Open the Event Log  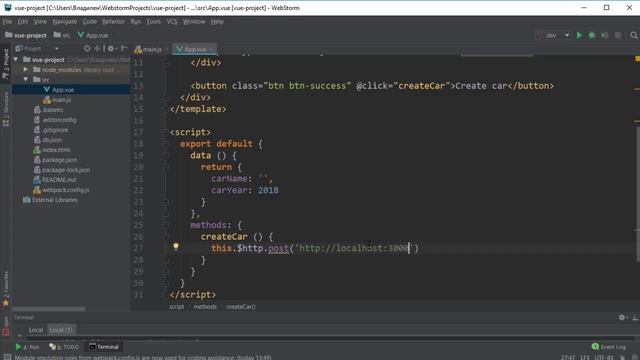(x=609, y=347)
